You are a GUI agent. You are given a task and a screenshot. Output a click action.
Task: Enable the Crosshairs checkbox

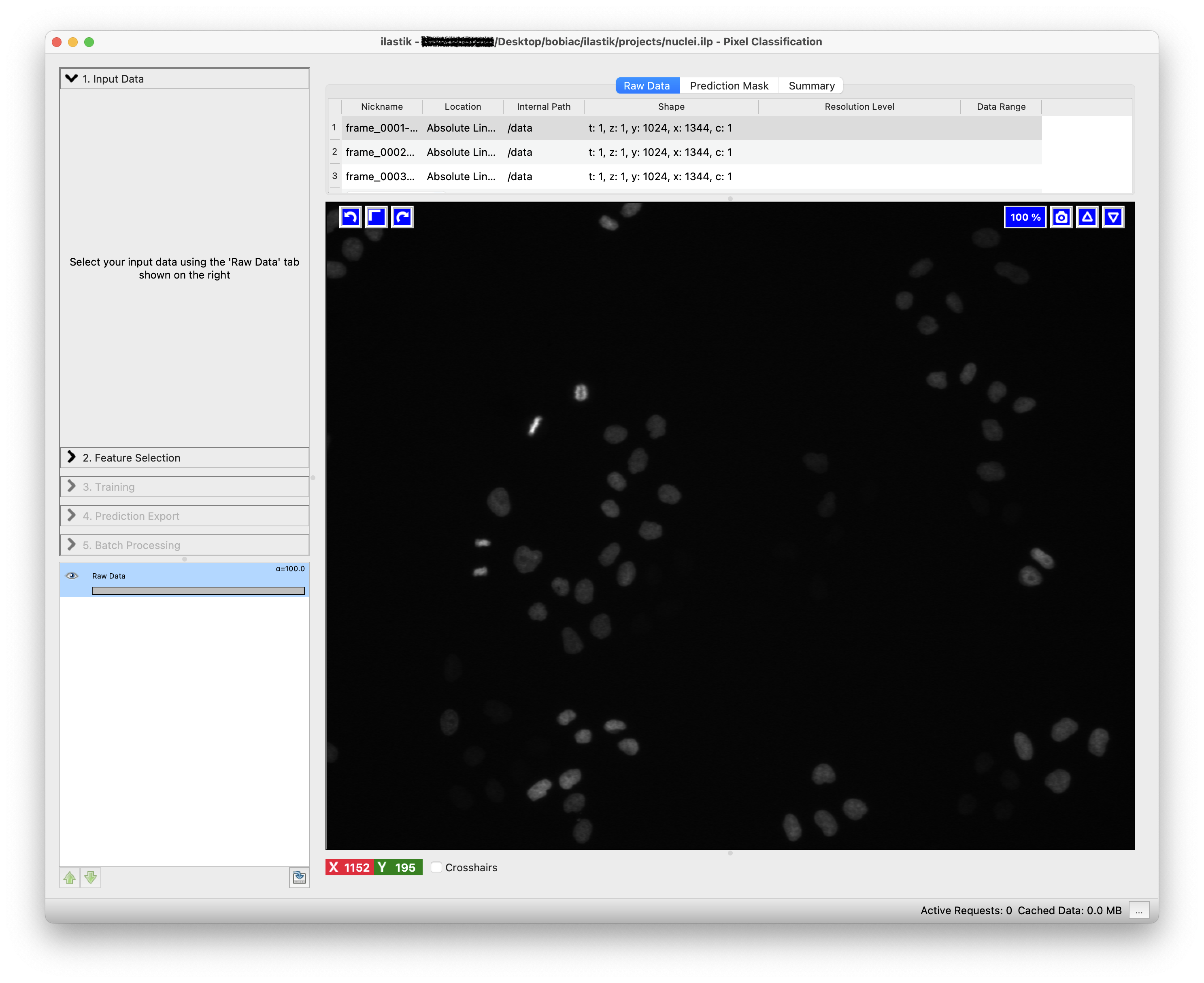[x=437, y=868]
